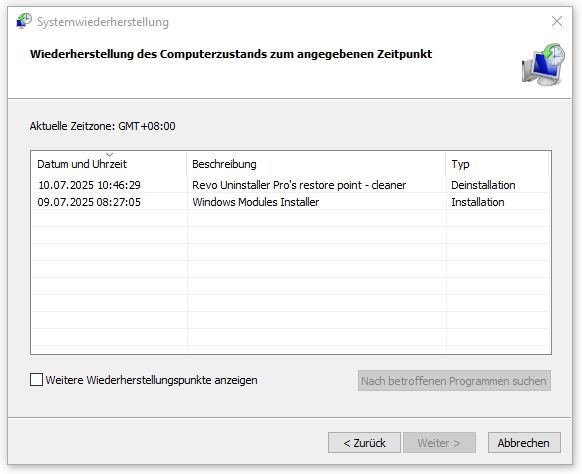Select restore point 10.07.2025 10:46:29
Viewport: 582px width, 474px height.
pyautogui.click(x=89, y=185)
